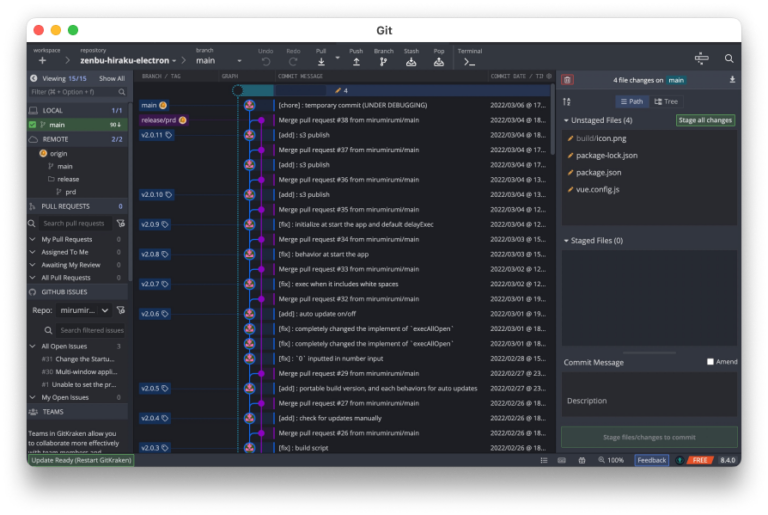Click the v2.0.11 tag label
This screenshot has width=768, height=515.
pos(156,135)
